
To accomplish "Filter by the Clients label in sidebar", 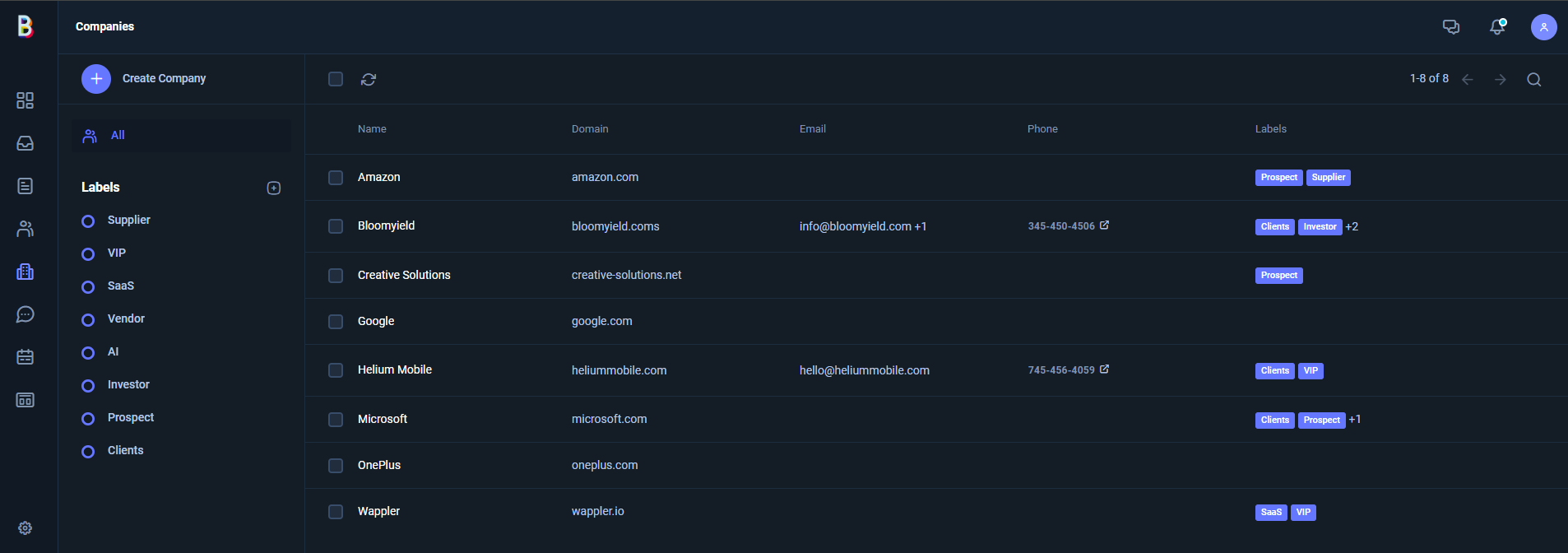I will 125,451.
